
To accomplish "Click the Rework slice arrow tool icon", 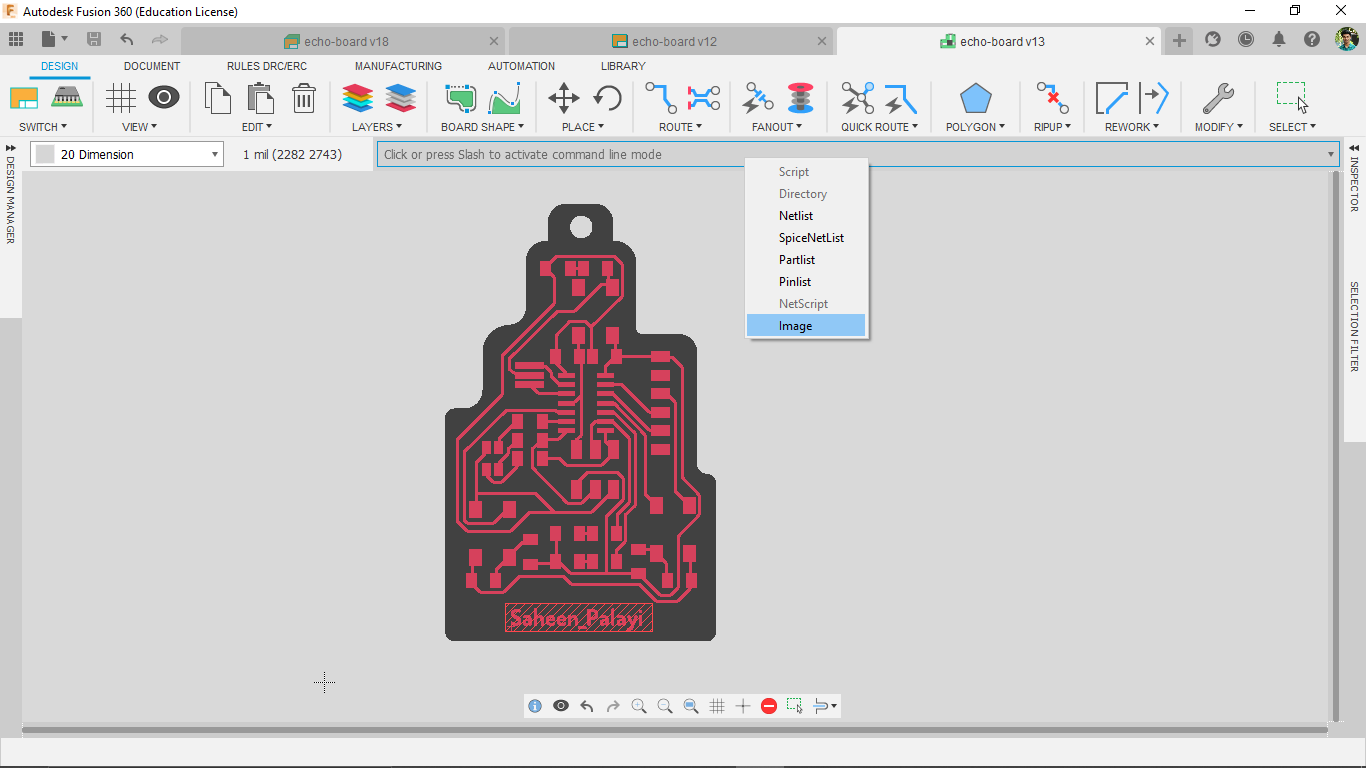I will [1154, 98].
